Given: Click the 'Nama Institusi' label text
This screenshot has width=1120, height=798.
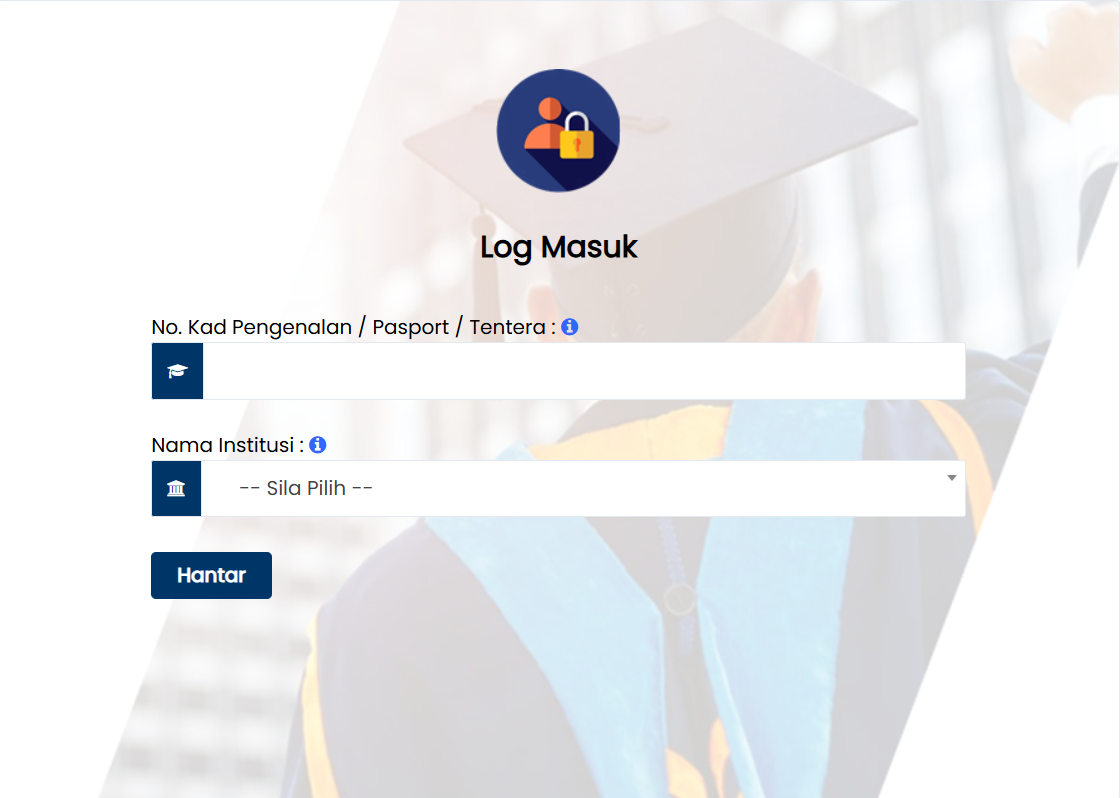Looking at the screenshot, I should pos(223,445).
